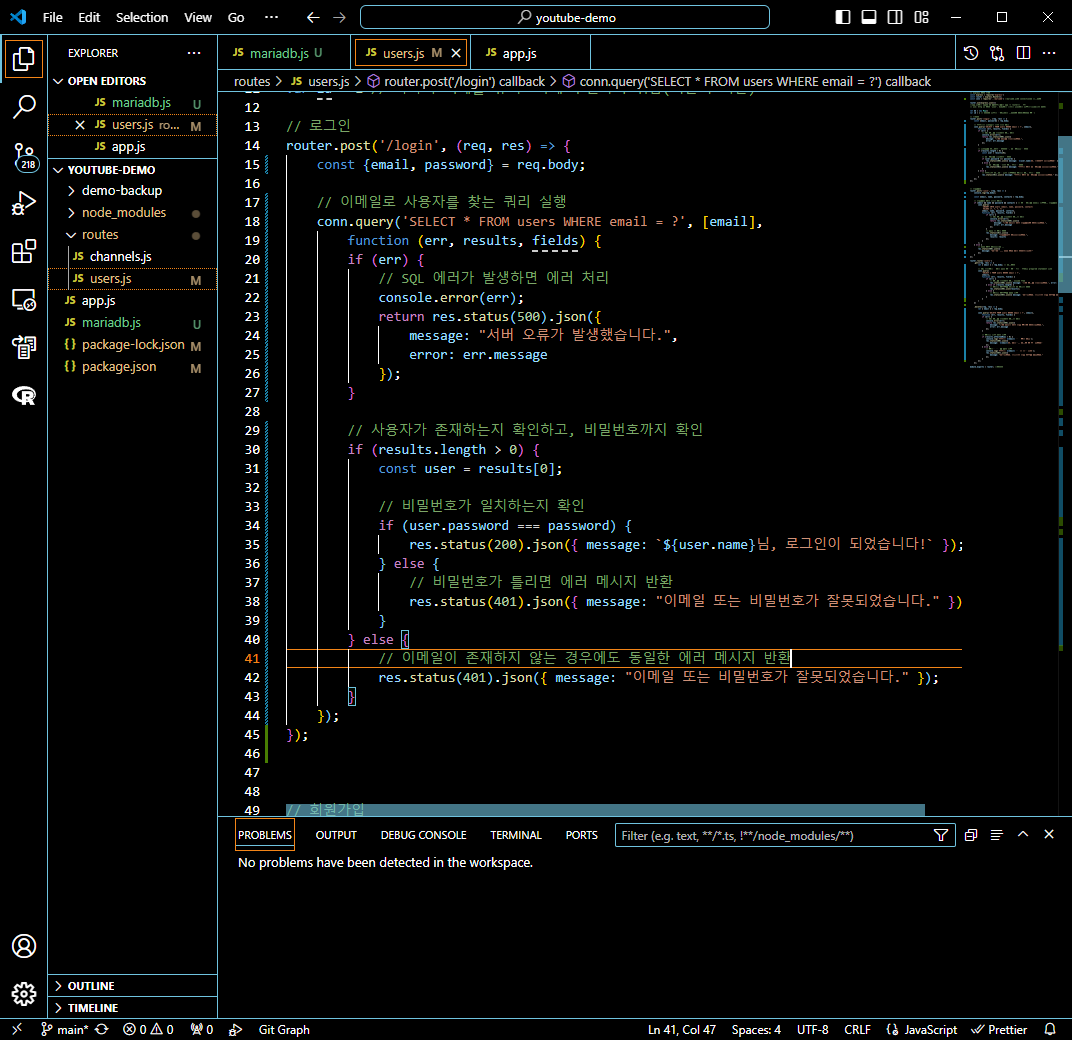Viewport: 1072px width, 1040px height.
Task: Switch to the Output panel tab
Action: click(x=336, y=836)
